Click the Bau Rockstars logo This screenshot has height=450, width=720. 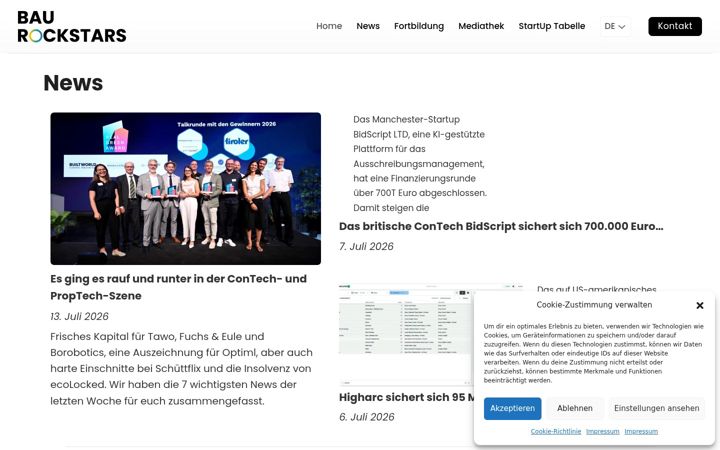pos(72,27)
